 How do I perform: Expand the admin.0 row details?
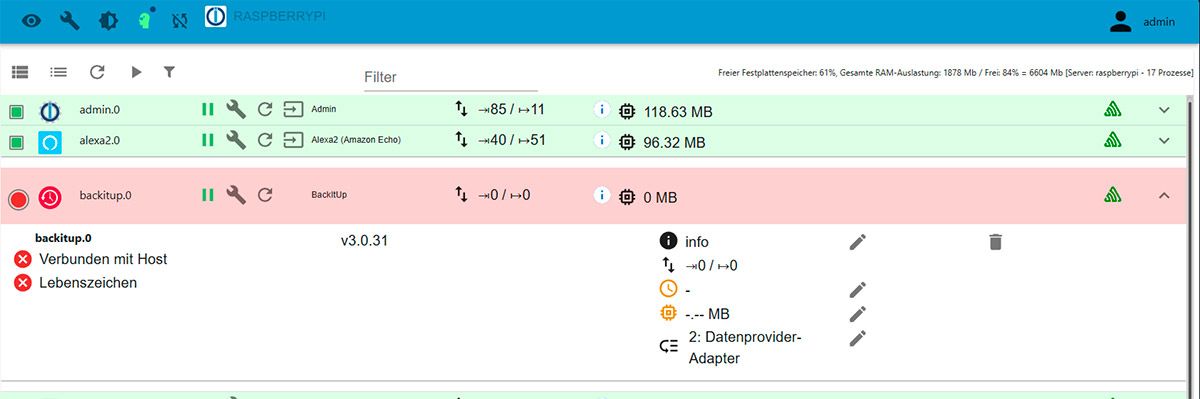(x=1164, y=110)
